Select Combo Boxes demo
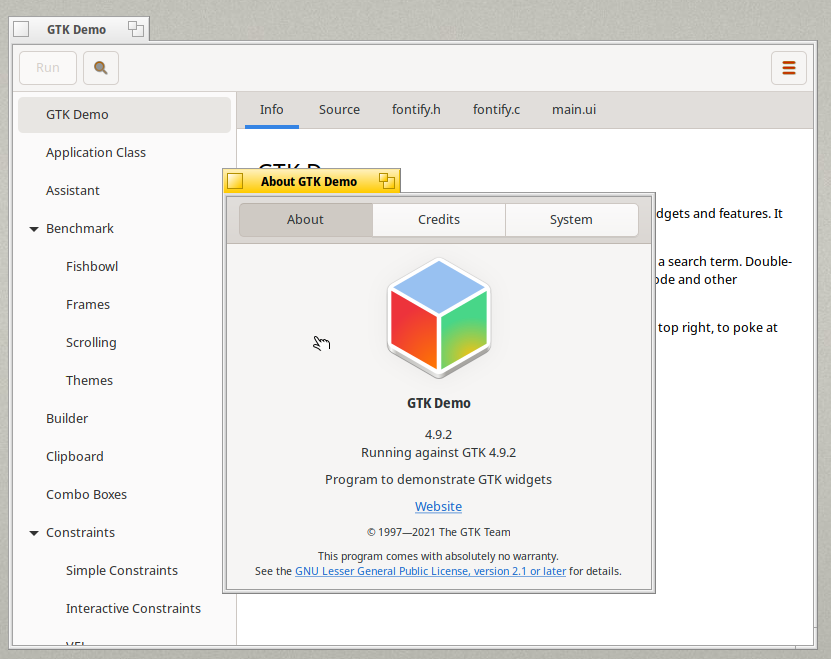 coord(125,495)
